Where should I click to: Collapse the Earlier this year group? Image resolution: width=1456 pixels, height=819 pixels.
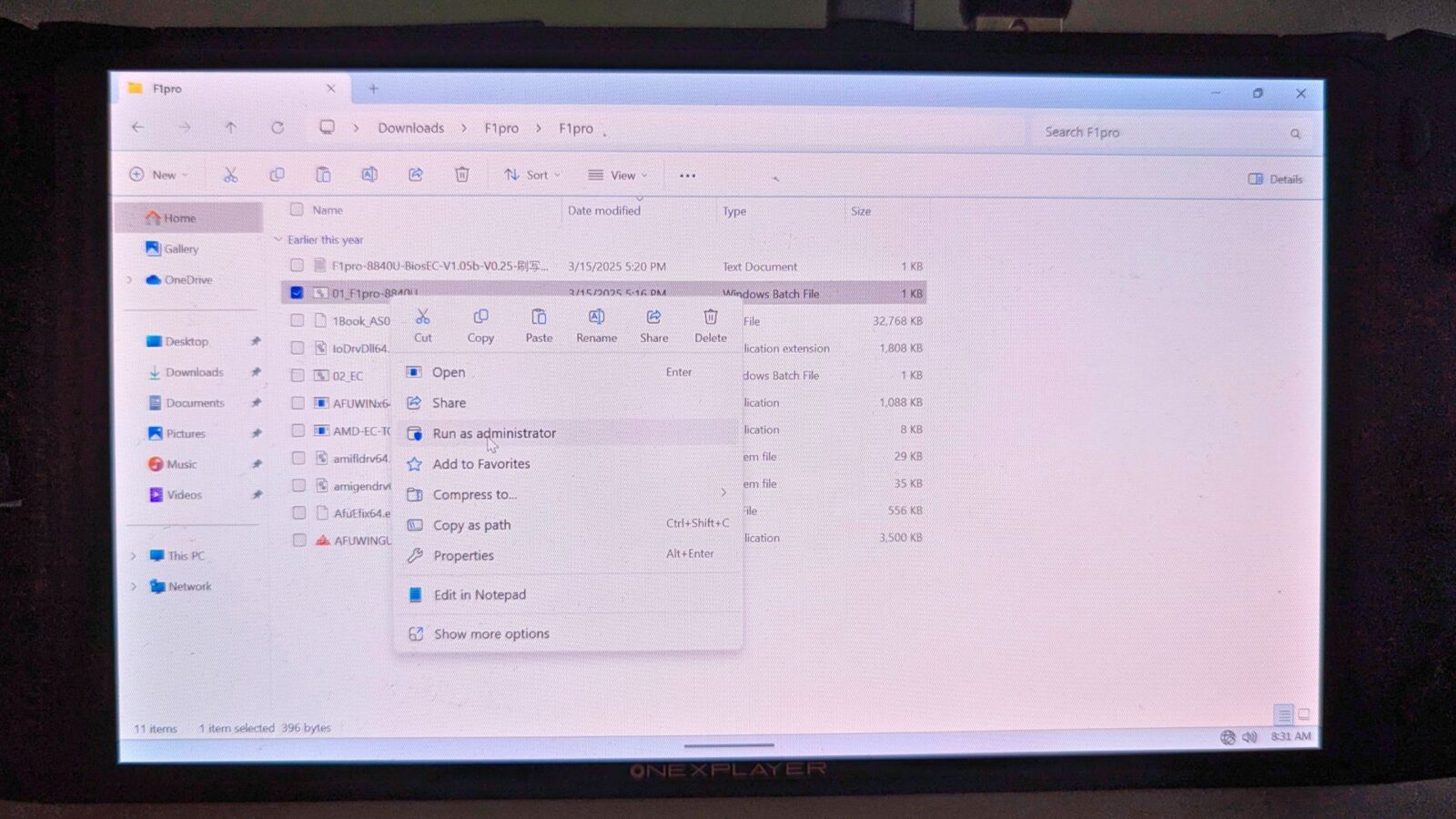[278, 239]
